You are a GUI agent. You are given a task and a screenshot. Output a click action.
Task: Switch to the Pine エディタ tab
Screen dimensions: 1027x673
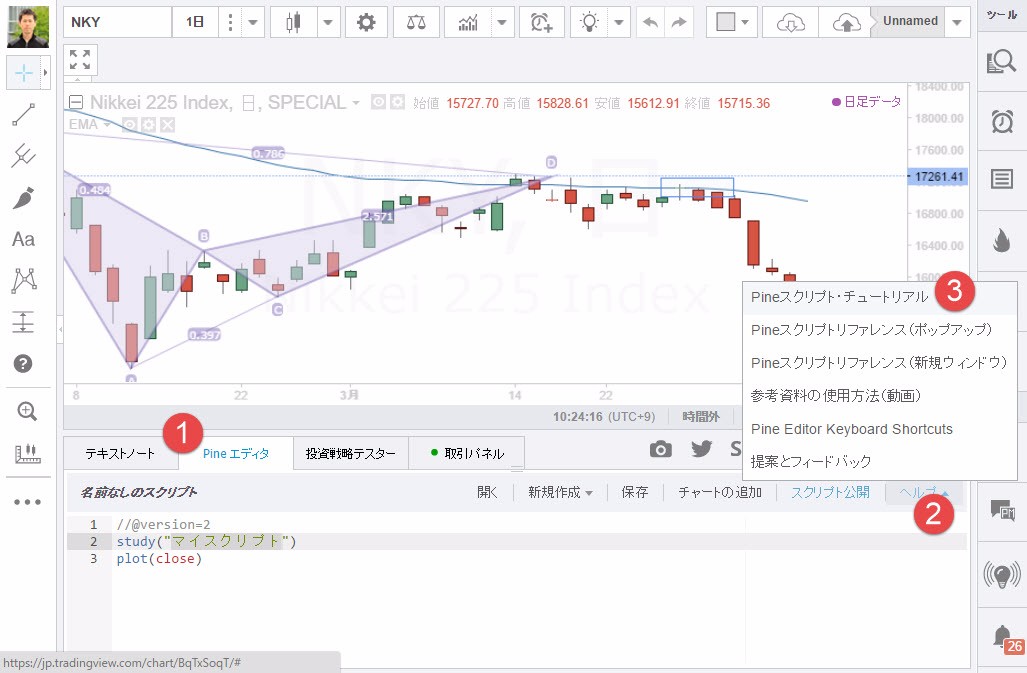click(x=236, y=454)
